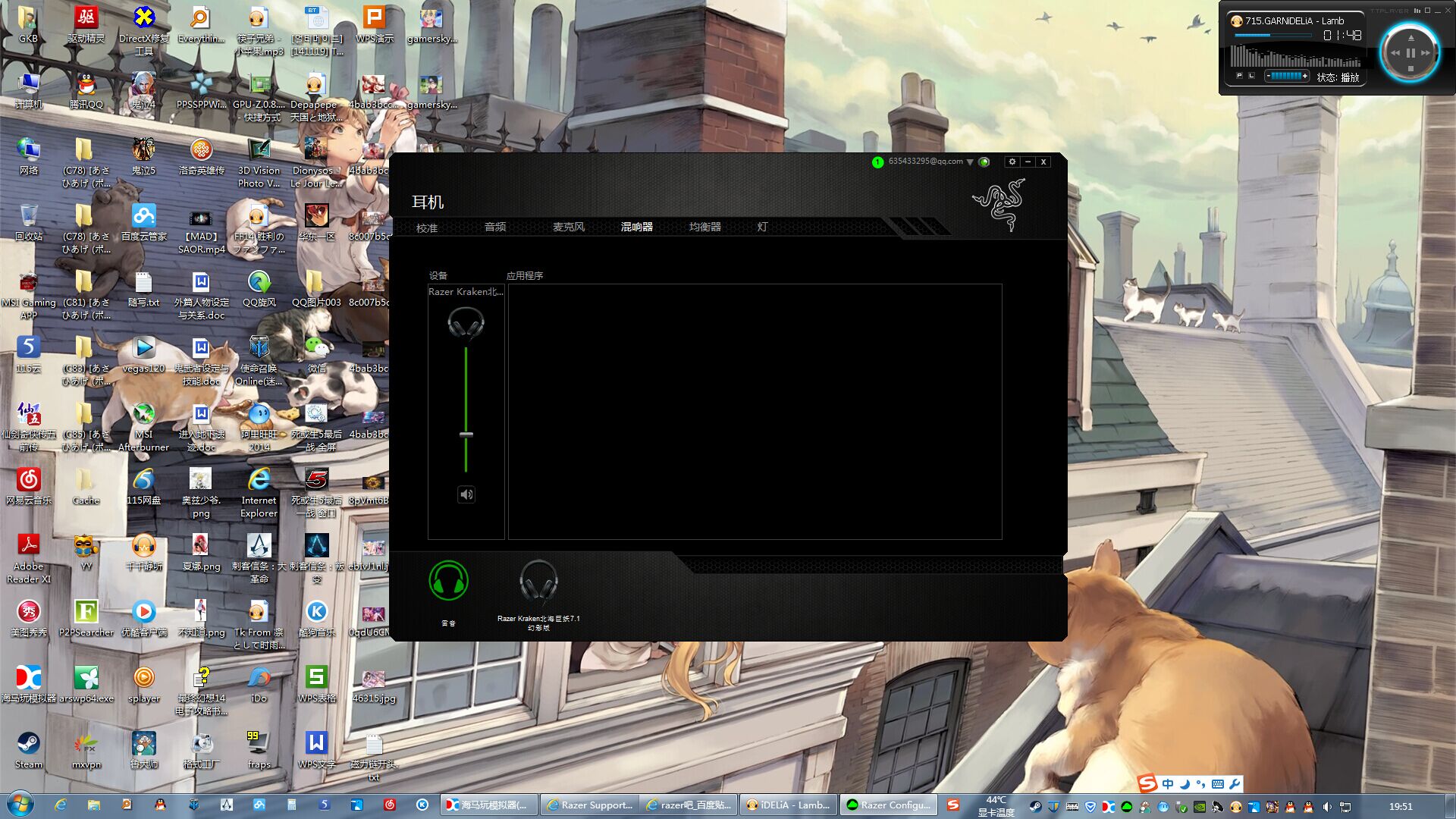The height and width of the screenshot is (819, 1456).
Task: Click the taskbar clock showing 19:51
Action: tap(1401, 806)
